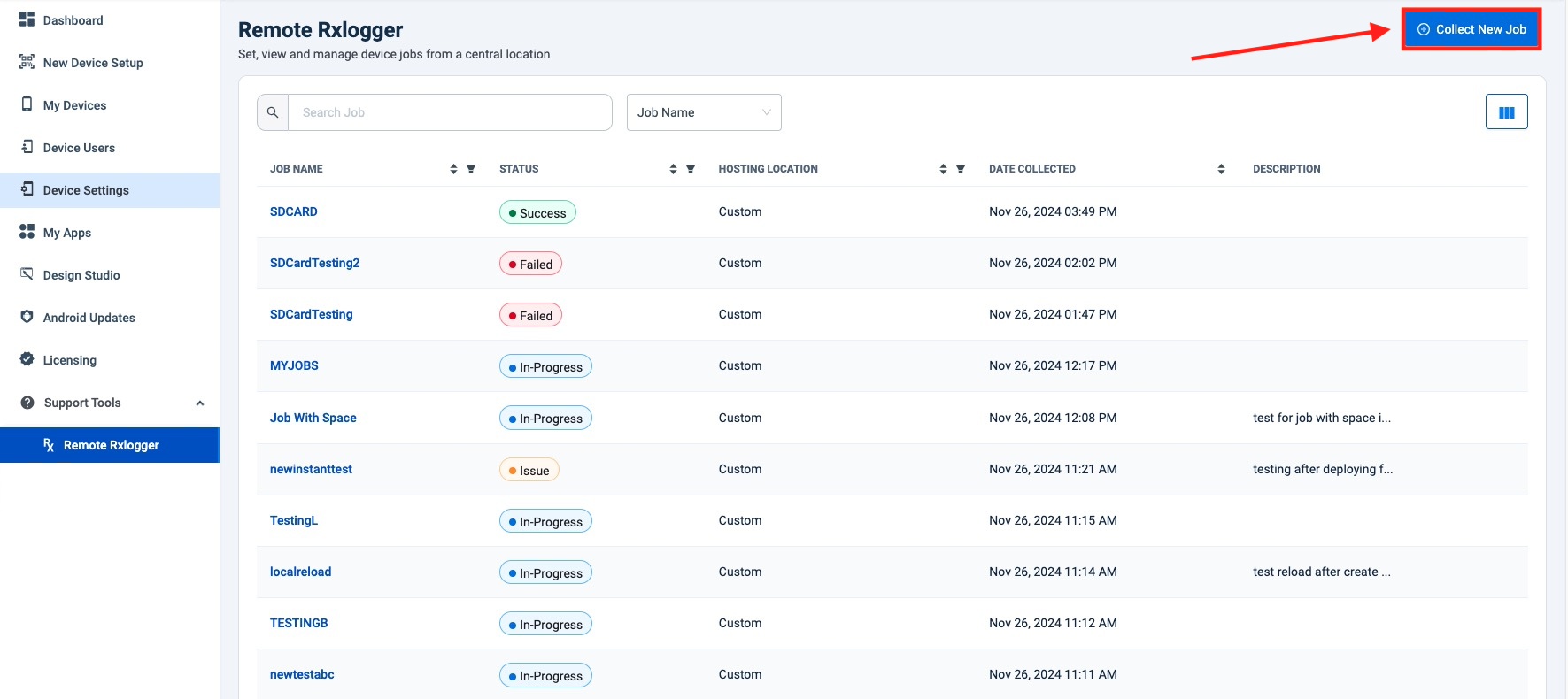This screenshot has height=699, width=1568.
Task: Click the Collect New Job button
Action: (1471, 29)
